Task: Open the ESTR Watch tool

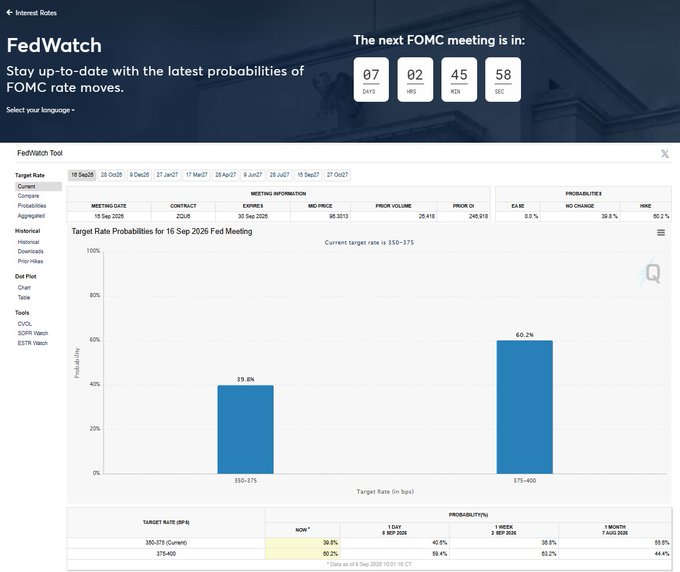Action: (x=33, y=343)
